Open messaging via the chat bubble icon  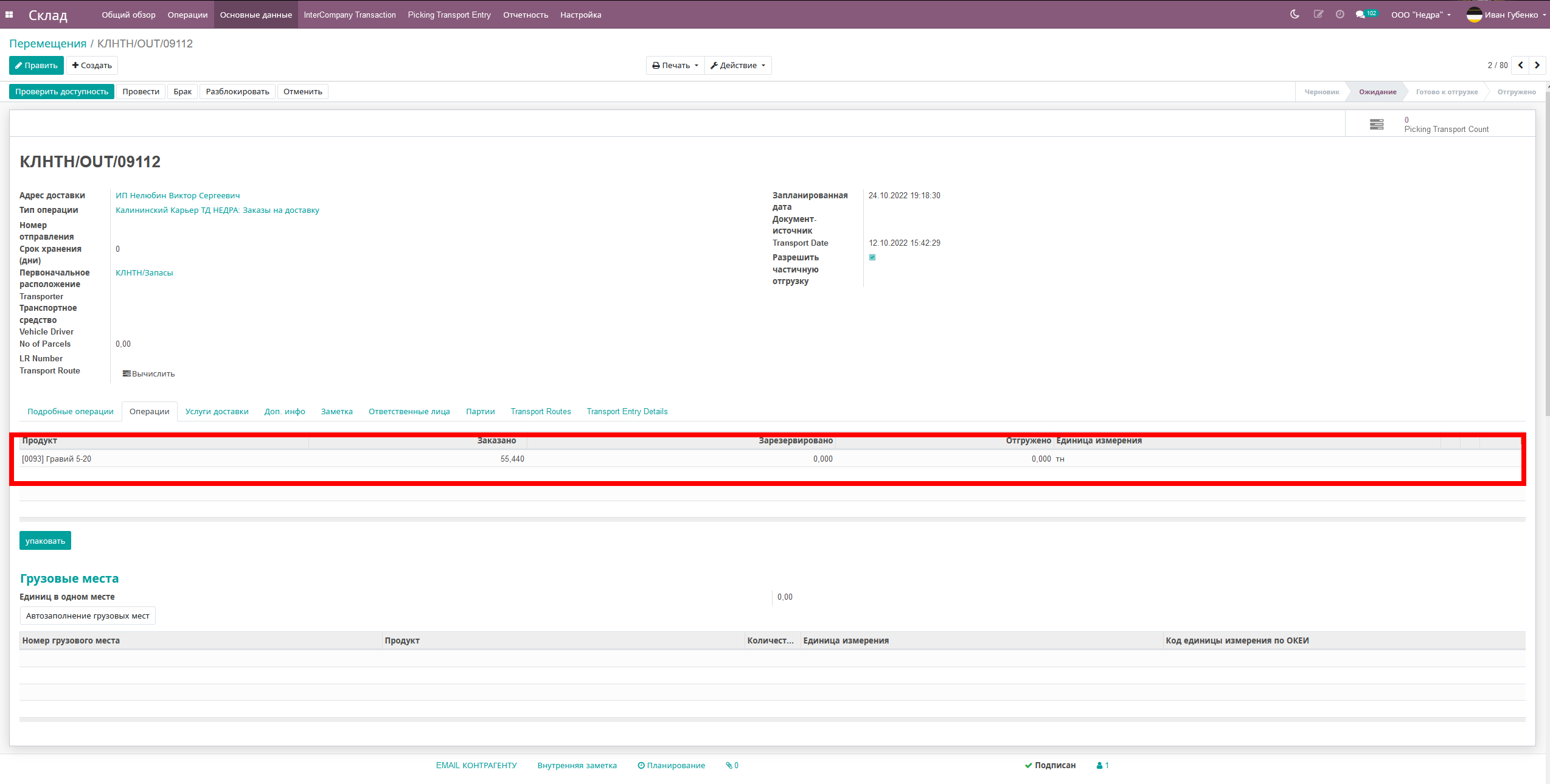click(1361, 14)
